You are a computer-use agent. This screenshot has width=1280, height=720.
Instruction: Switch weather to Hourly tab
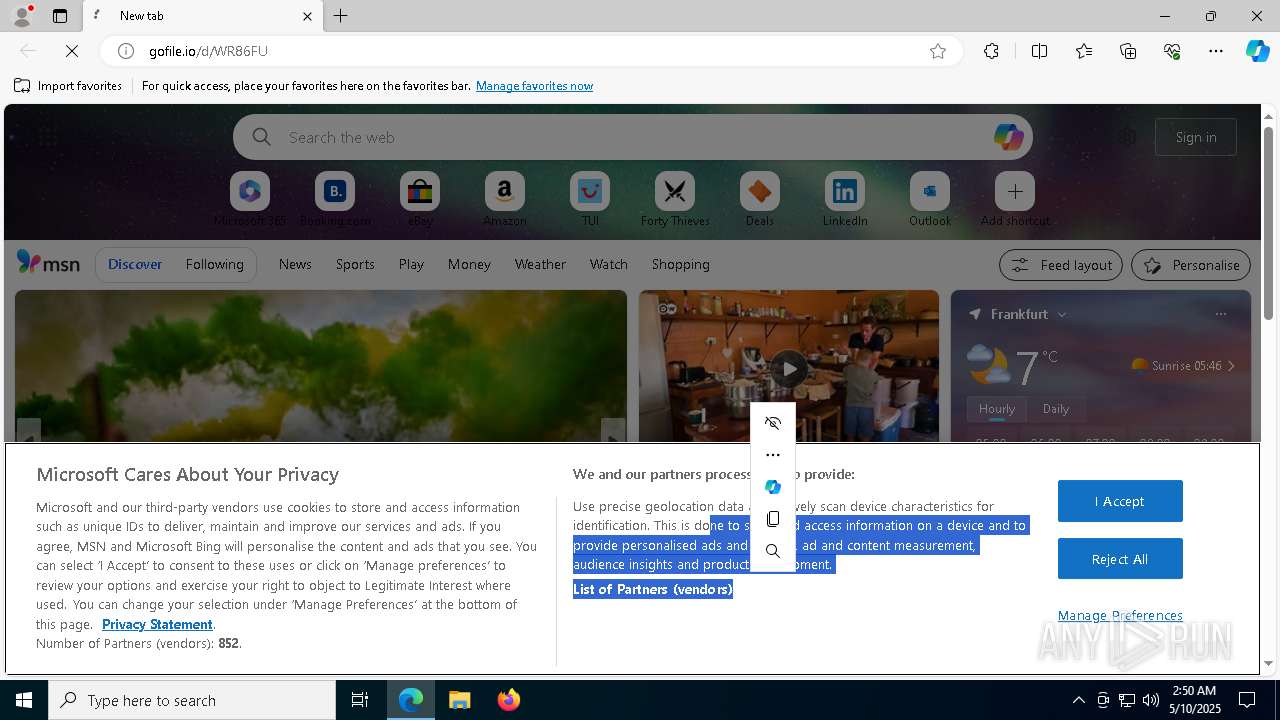point(997,408)
